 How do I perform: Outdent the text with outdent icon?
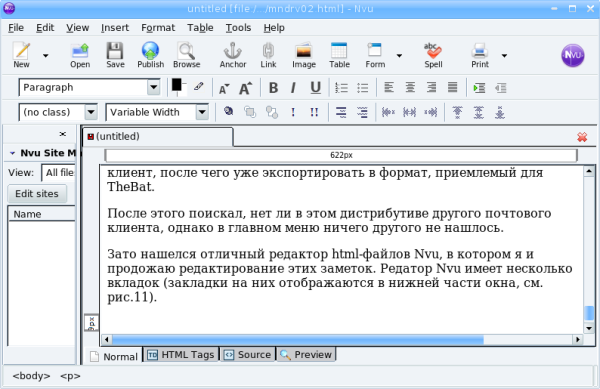tap(501, 88)
